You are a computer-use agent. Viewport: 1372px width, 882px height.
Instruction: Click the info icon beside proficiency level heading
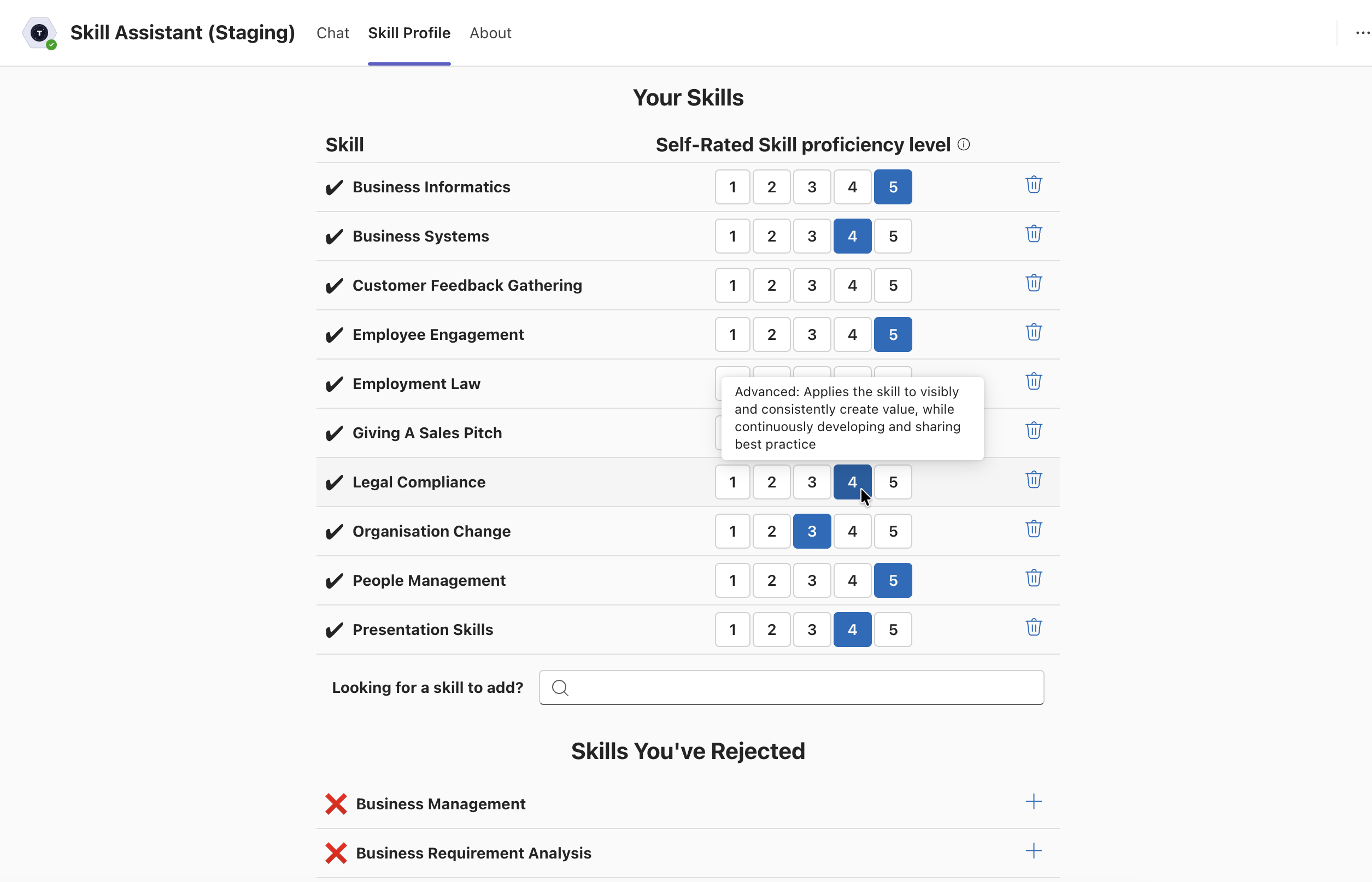coord(963,144)
